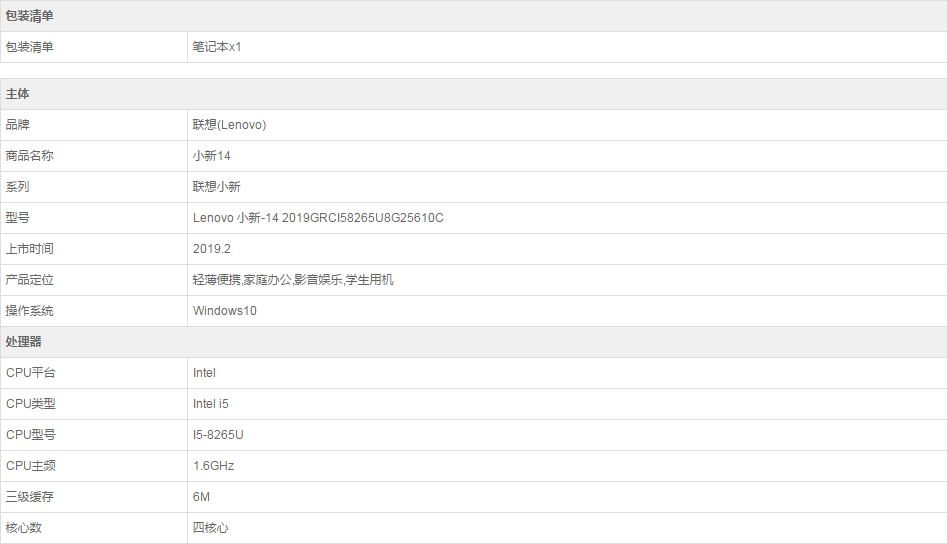Select the Intel i5 value

(211, 404)
